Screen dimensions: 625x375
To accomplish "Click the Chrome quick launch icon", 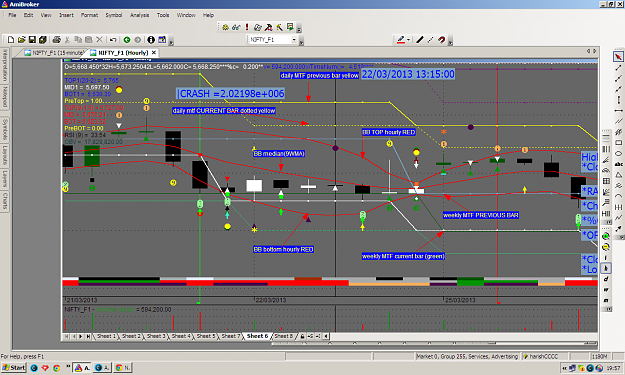I will click(57, 367).
